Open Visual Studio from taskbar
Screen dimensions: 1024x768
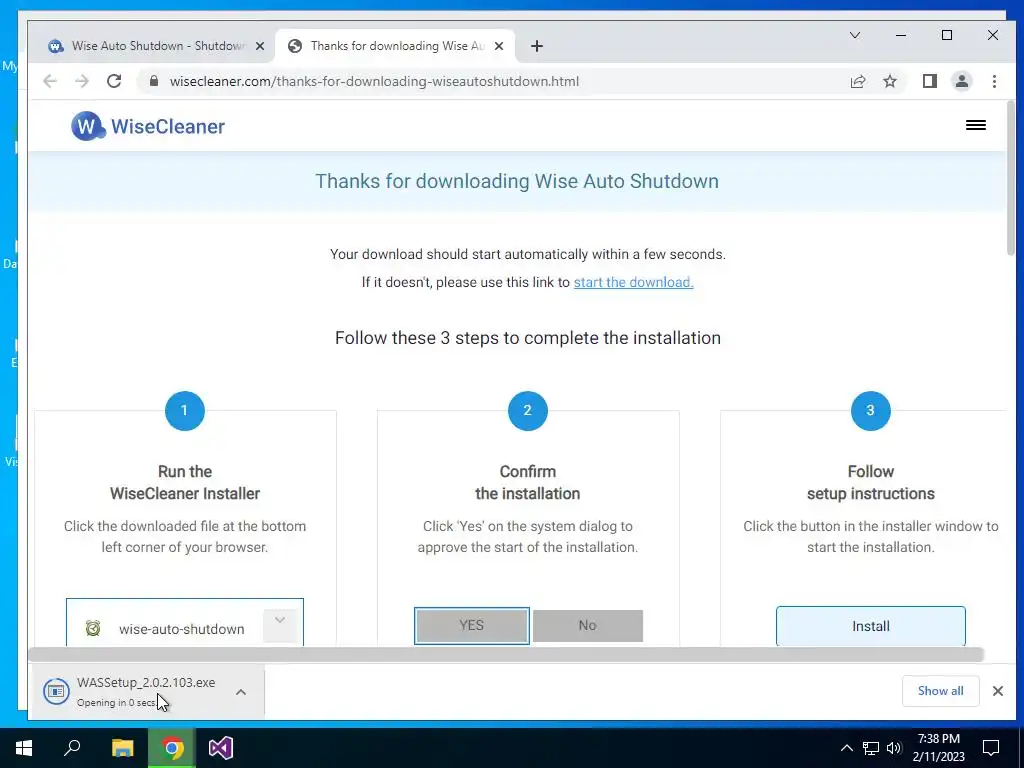point(221,748)
